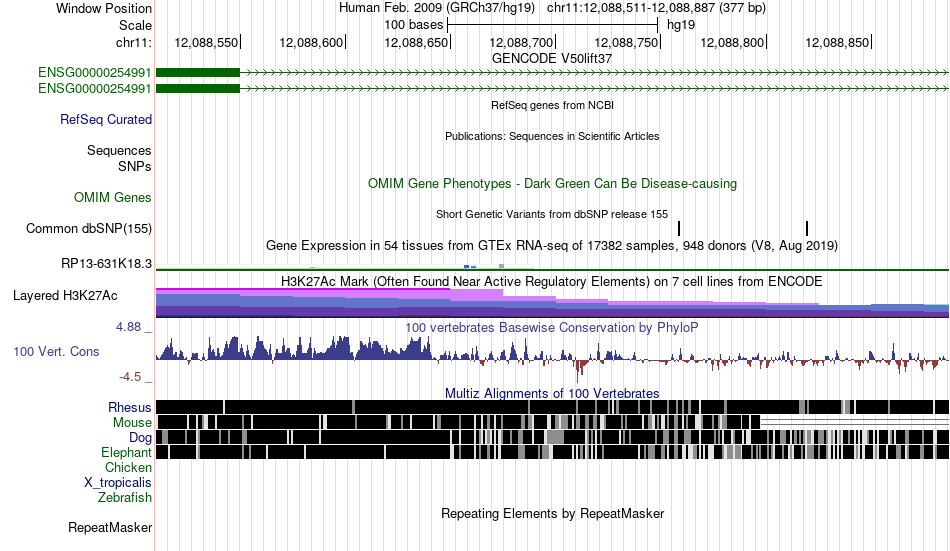950x551 pixels.
Task: Click the PhyloP conservation wiggle graph
Action: (553, 359)
